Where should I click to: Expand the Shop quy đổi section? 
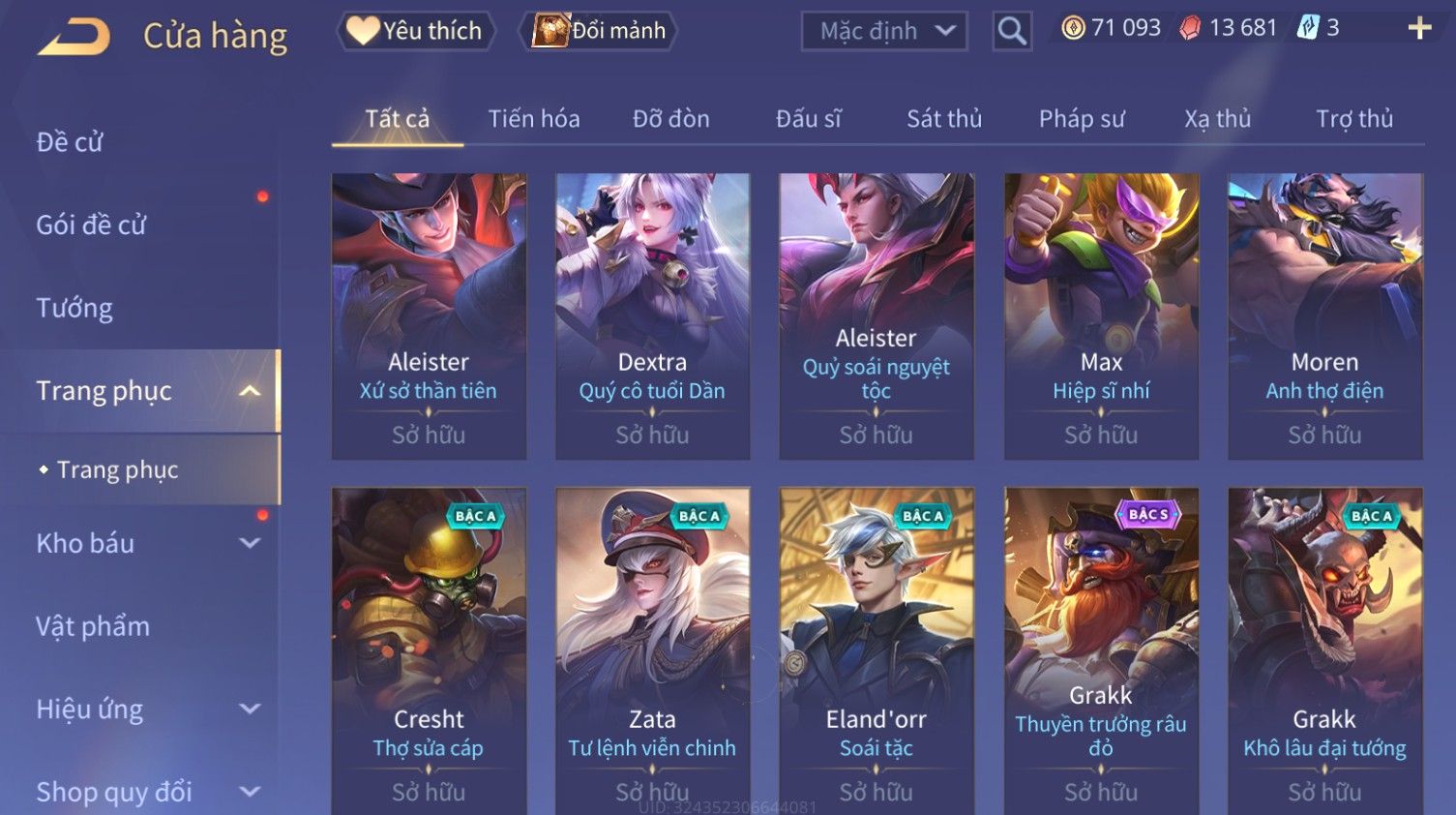(x=250, y=792)
